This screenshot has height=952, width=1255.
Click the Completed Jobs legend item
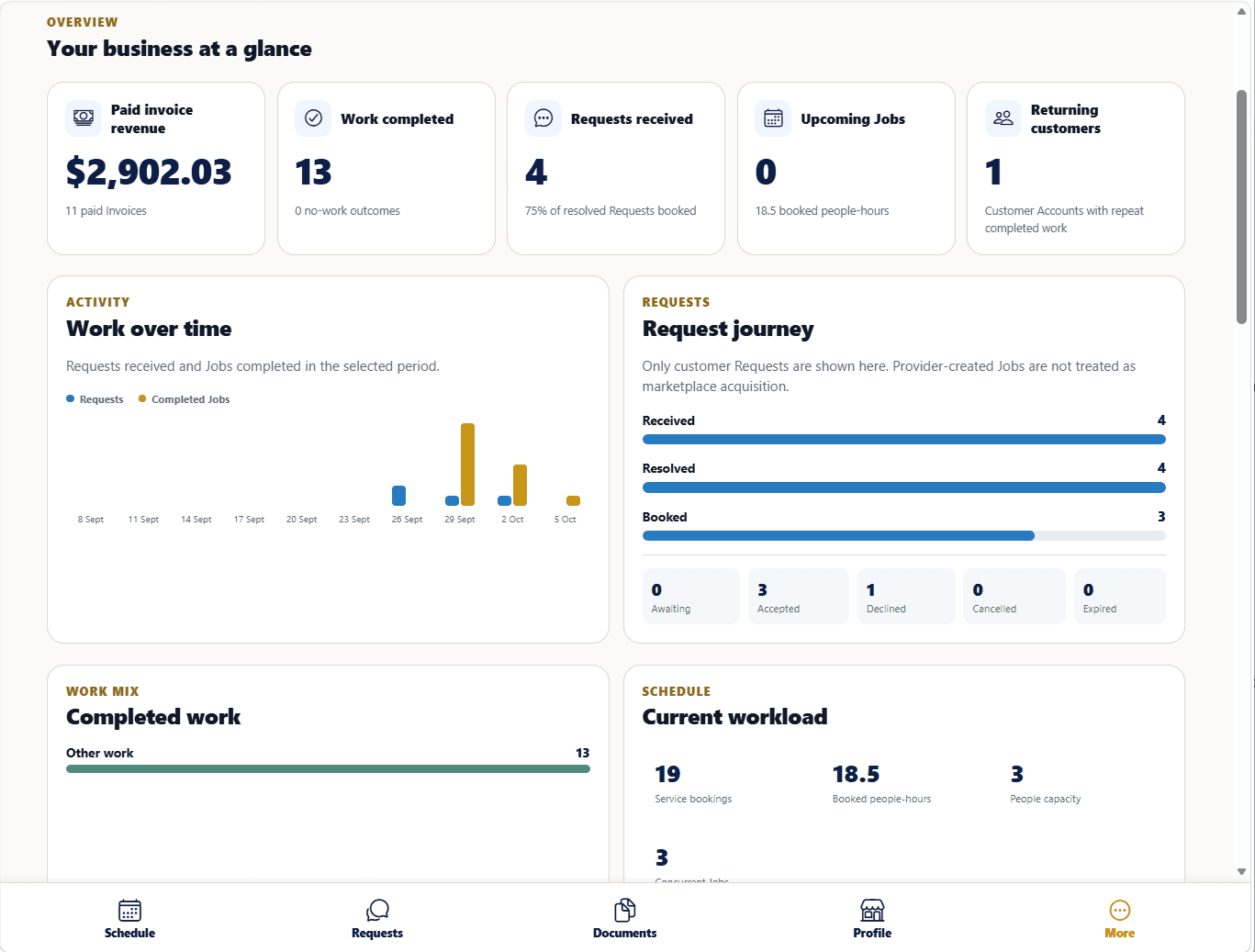tap(184, 399)
